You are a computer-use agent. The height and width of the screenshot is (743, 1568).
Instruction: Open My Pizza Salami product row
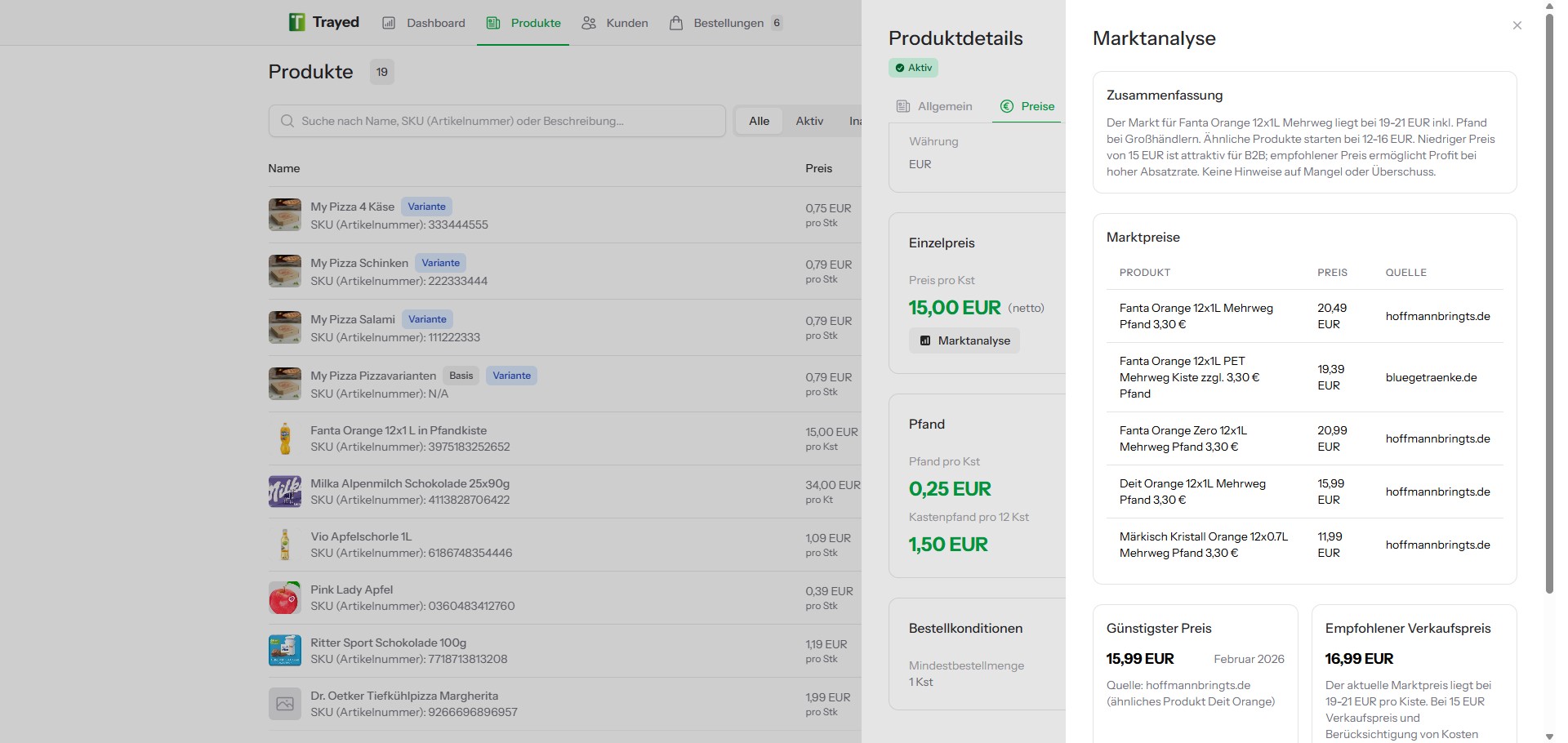[354, 319]
